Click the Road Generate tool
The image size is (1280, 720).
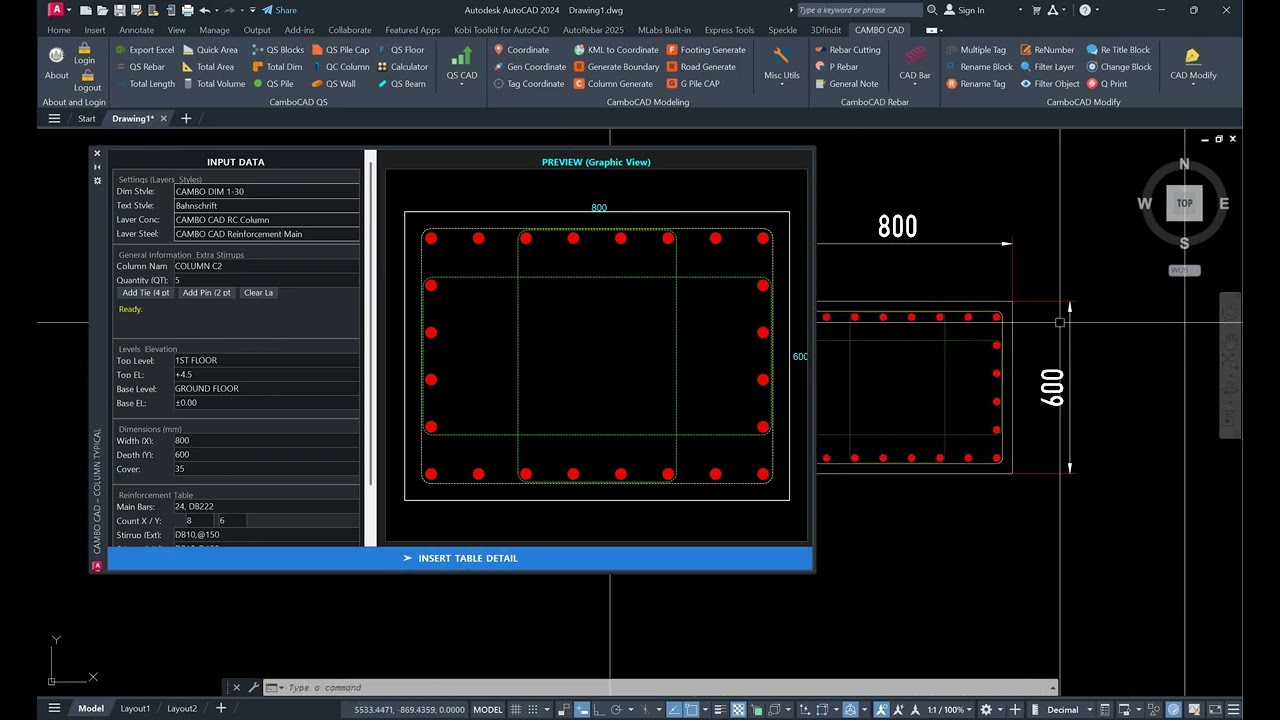pyautogui.click(x=701, y=67)
